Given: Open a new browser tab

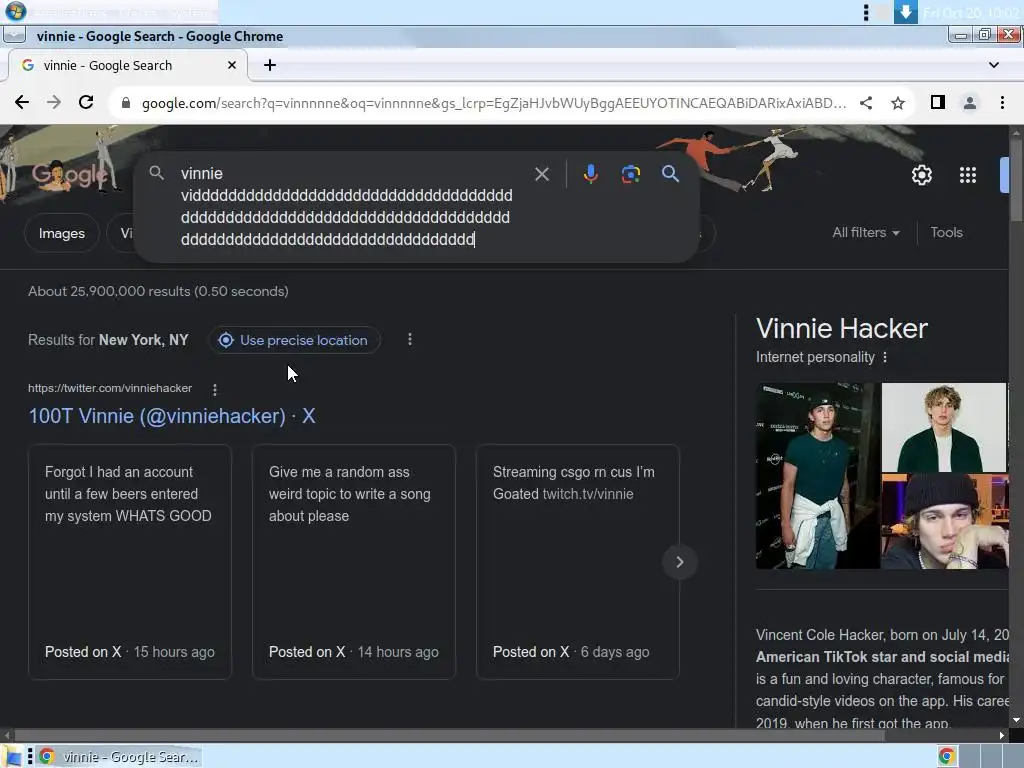Looking at the screenshot, I should [270, 65].
